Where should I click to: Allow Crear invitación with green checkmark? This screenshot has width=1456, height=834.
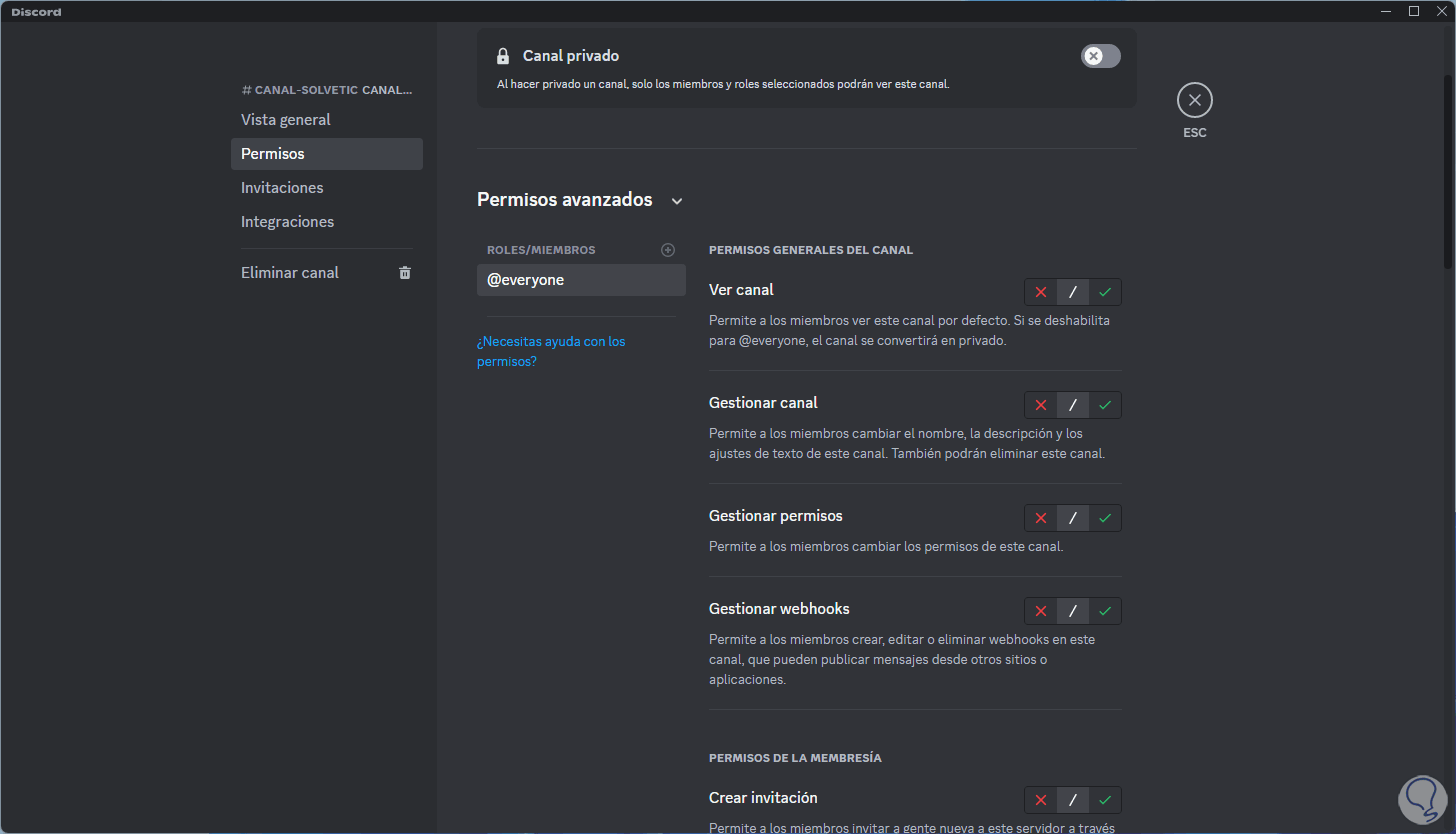[1105, 800]
